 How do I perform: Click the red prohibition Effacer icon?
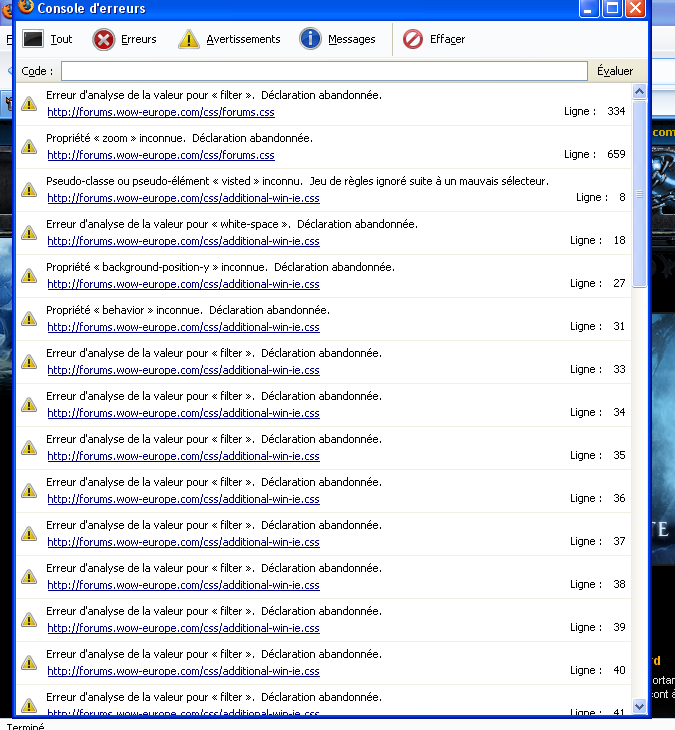point(412,39)
